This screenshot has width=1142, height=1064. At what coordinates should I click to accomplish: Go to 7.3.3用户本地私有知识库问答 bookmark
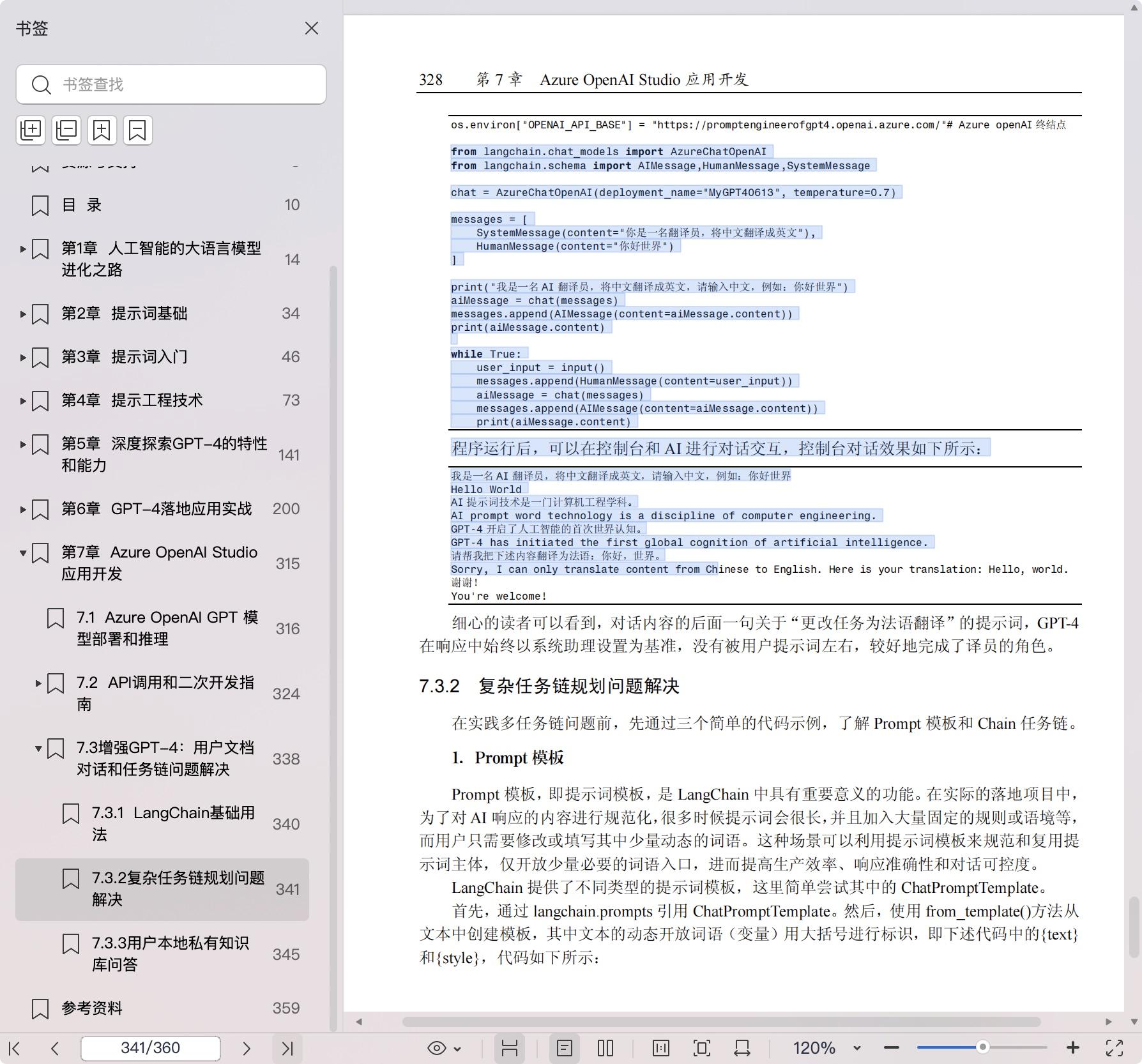click(171, 954)
